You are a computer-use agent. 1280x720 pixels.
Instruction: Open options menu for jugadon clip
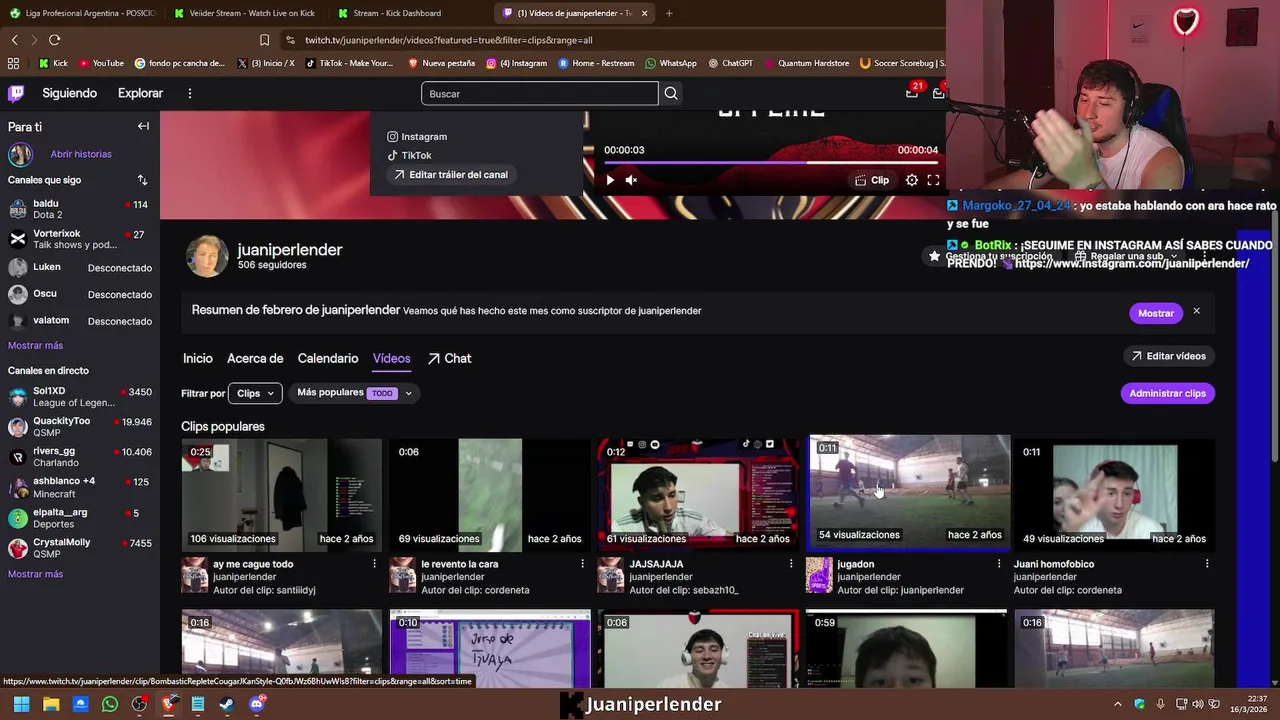(998, 564)
